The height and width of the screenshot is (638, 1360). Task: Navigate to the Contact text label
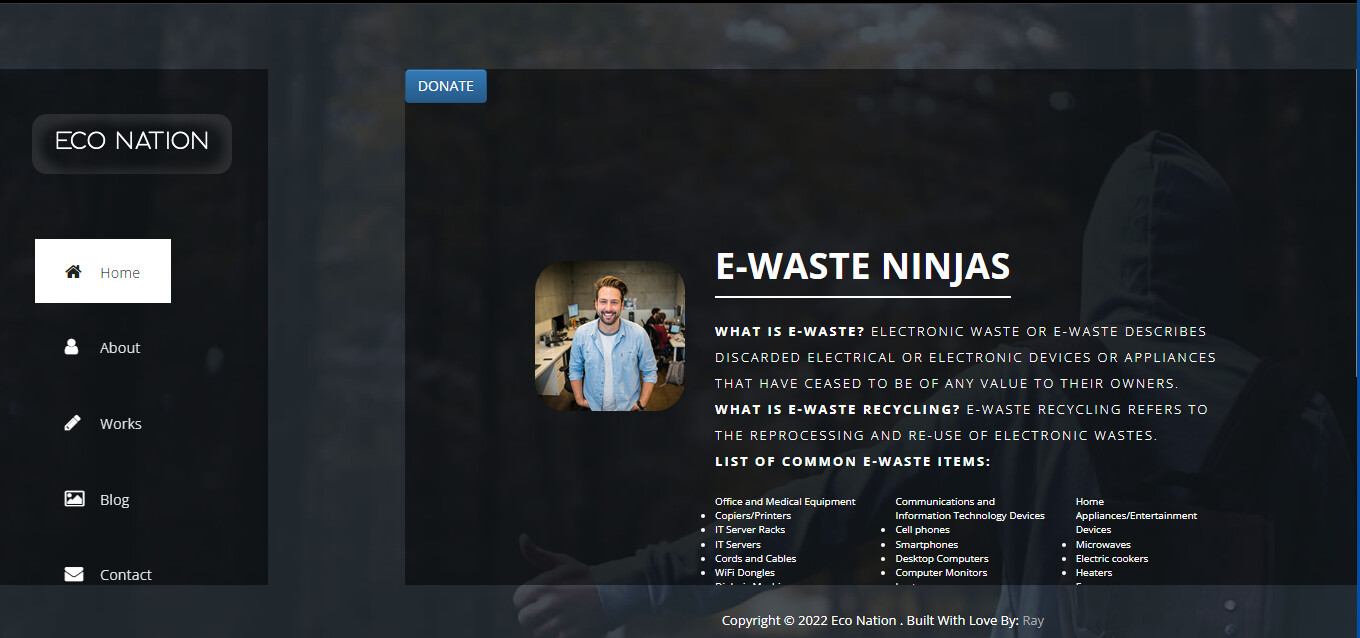pyautogui.click(x=126, y=575)
